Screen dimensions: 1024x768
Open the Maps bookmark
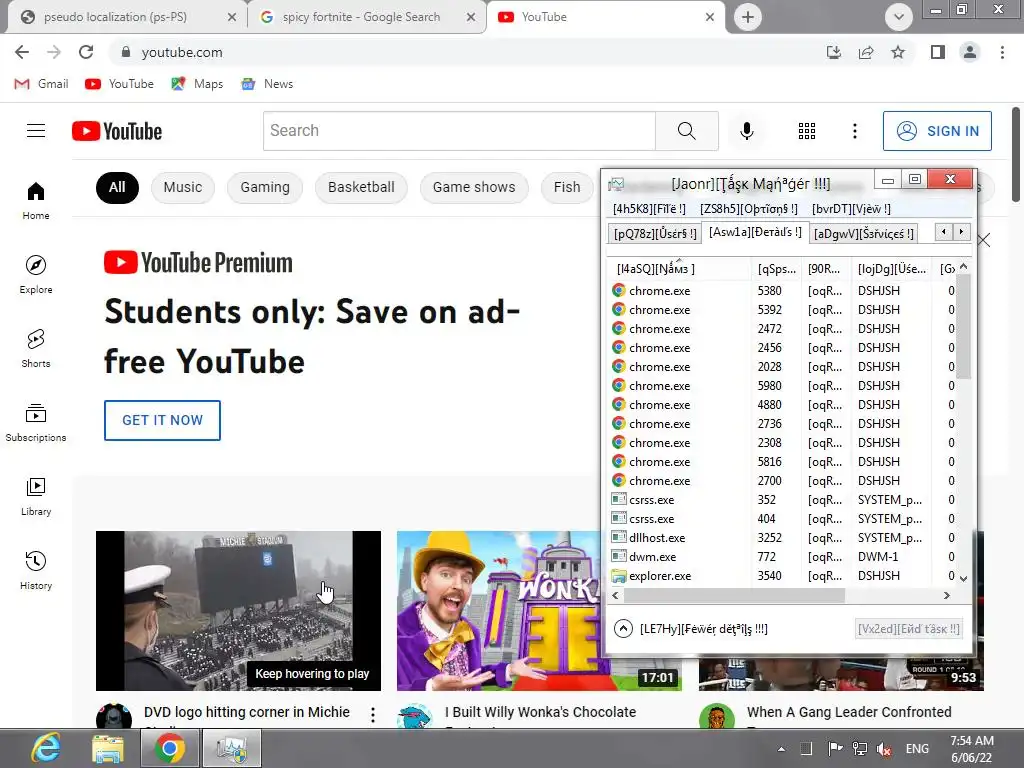[197, 84]
